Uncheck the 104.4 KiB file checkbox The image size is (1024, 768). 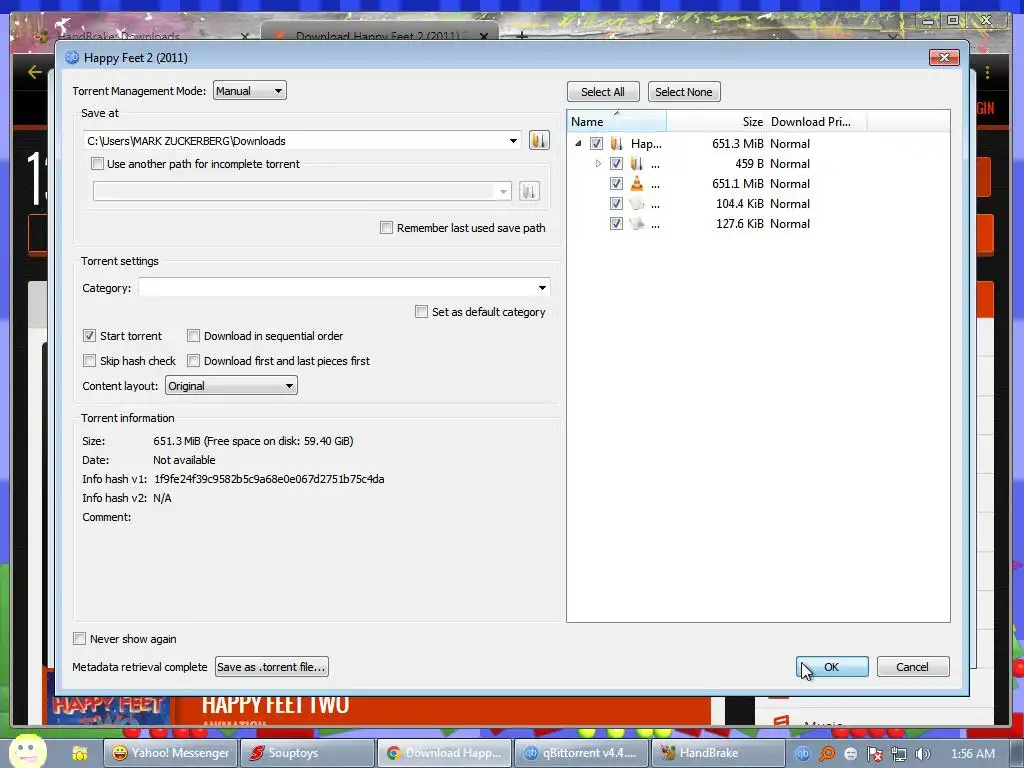click(616, 204)
